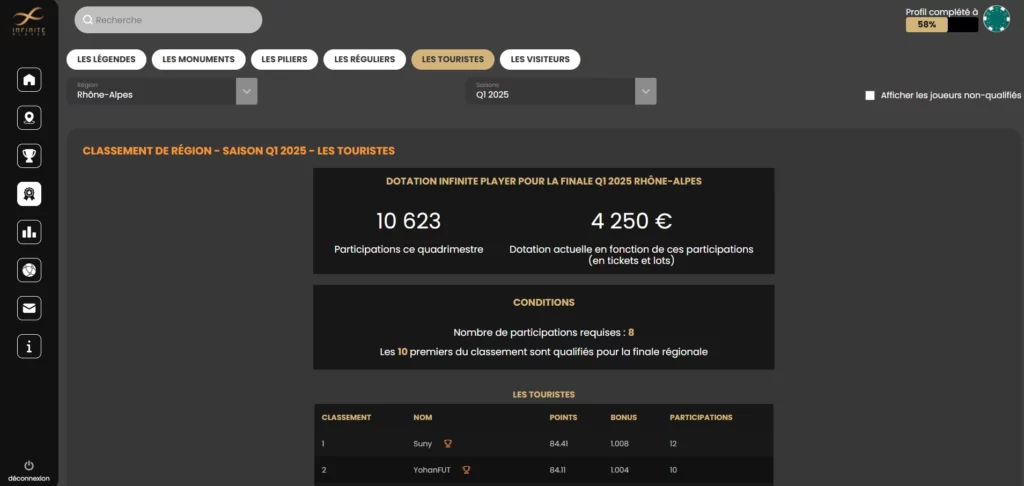Click the Points column header
The height and width of the screenshot is (486, 1024).
point(563,417)
